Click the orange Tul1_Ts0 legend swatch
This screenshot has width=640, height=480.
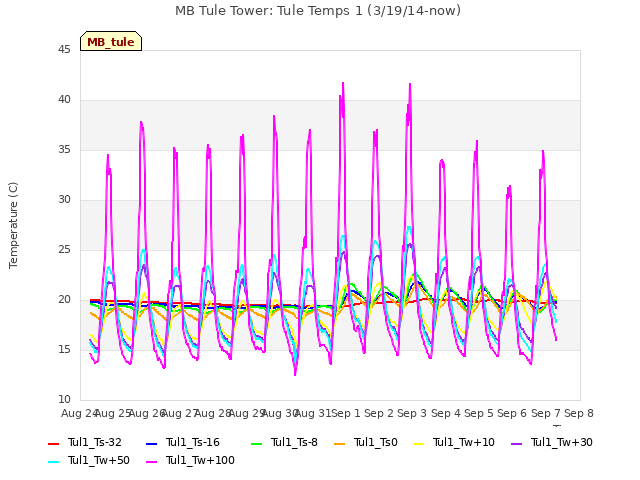click(340, 443)
